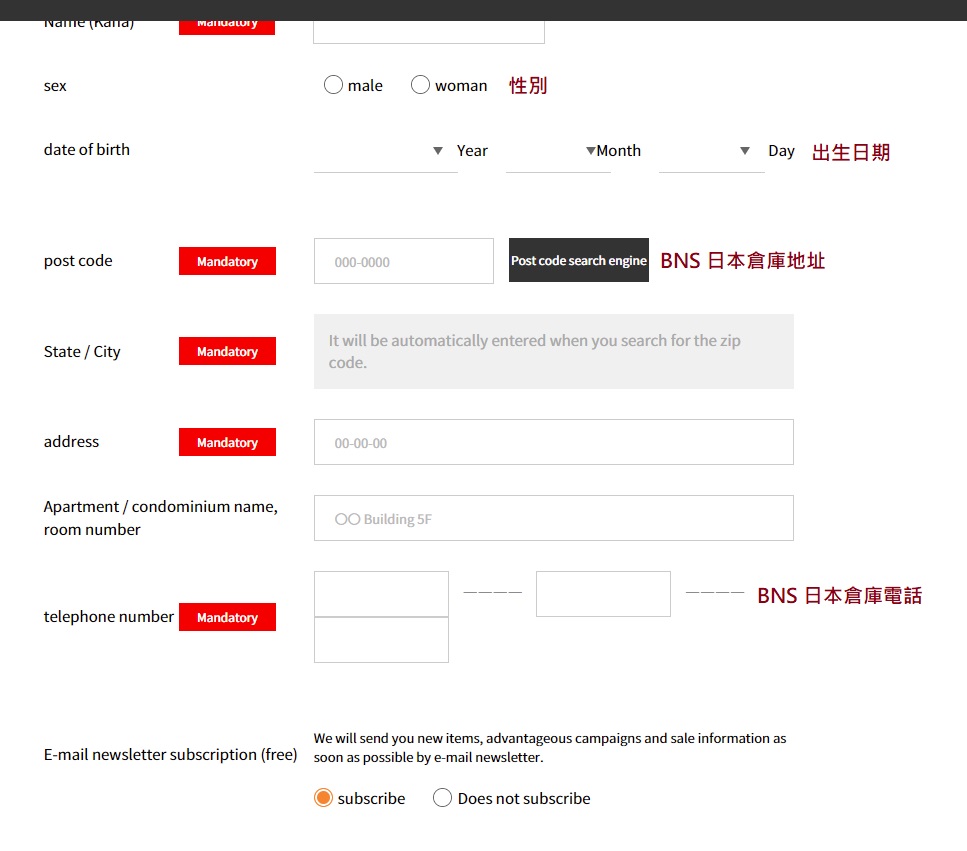Expand the birth Month dropdown
967x851 pixels.
tap(556, 151)
